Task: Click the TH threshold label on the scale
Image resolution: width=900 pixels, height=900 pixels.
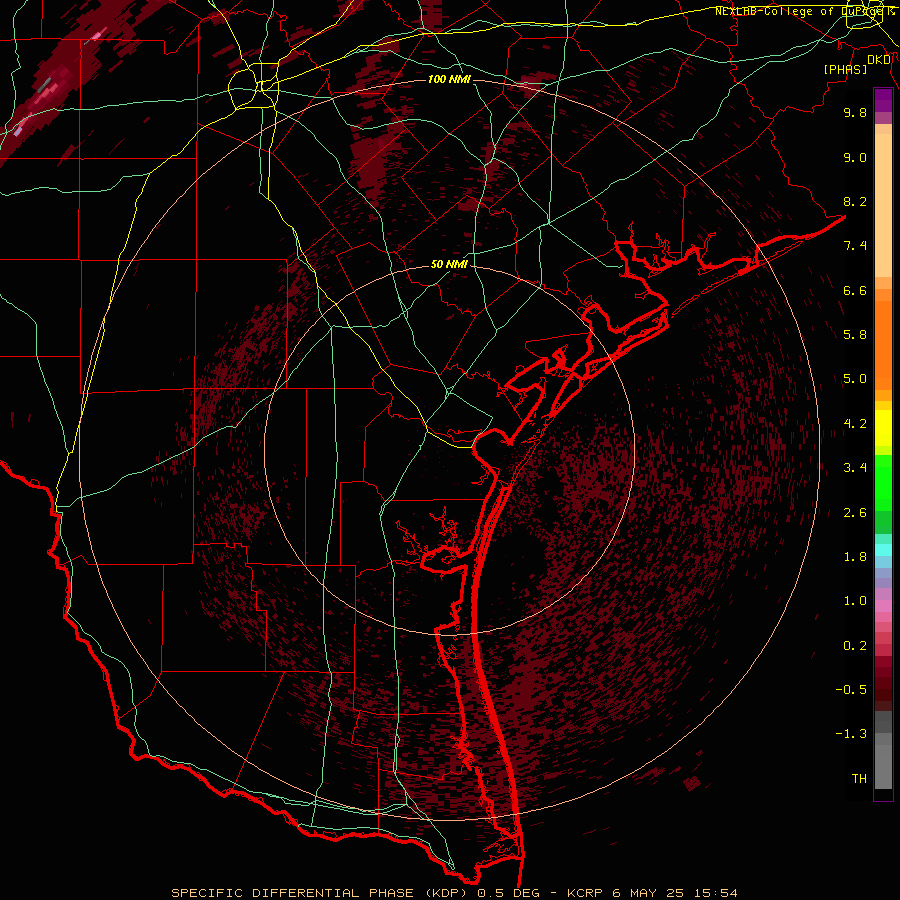Action: coord(859,779)
